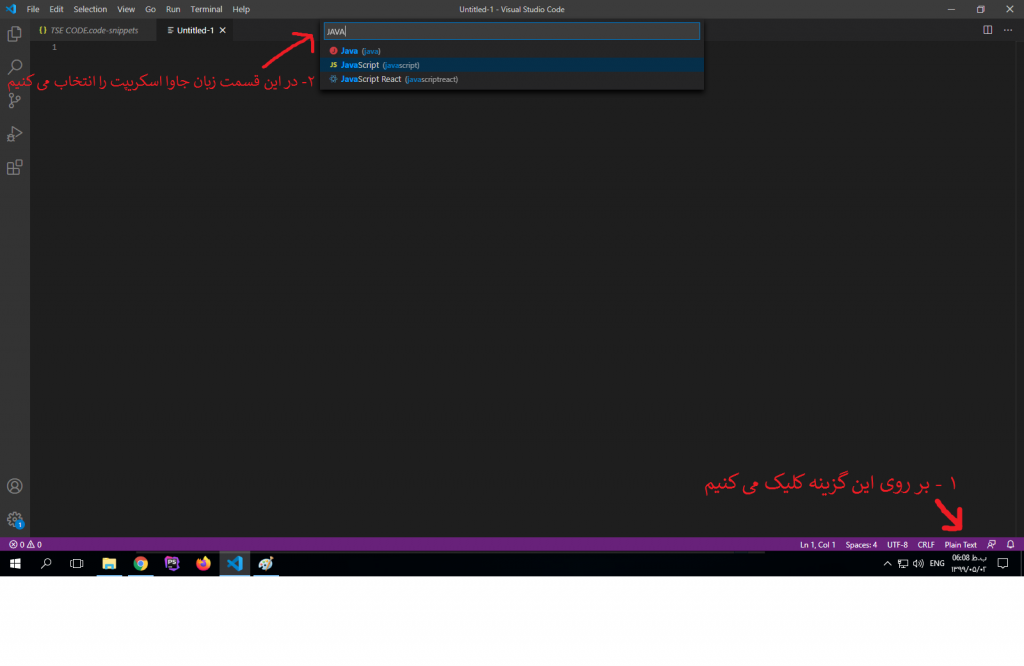
Task: Open Windows Action Center notifications
Action: [x=1003, y=563]
